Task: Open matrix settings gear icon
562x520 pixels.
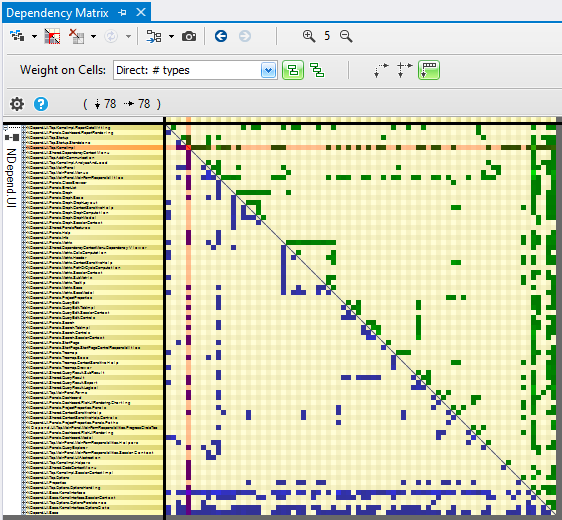Action: click(17, 104)
